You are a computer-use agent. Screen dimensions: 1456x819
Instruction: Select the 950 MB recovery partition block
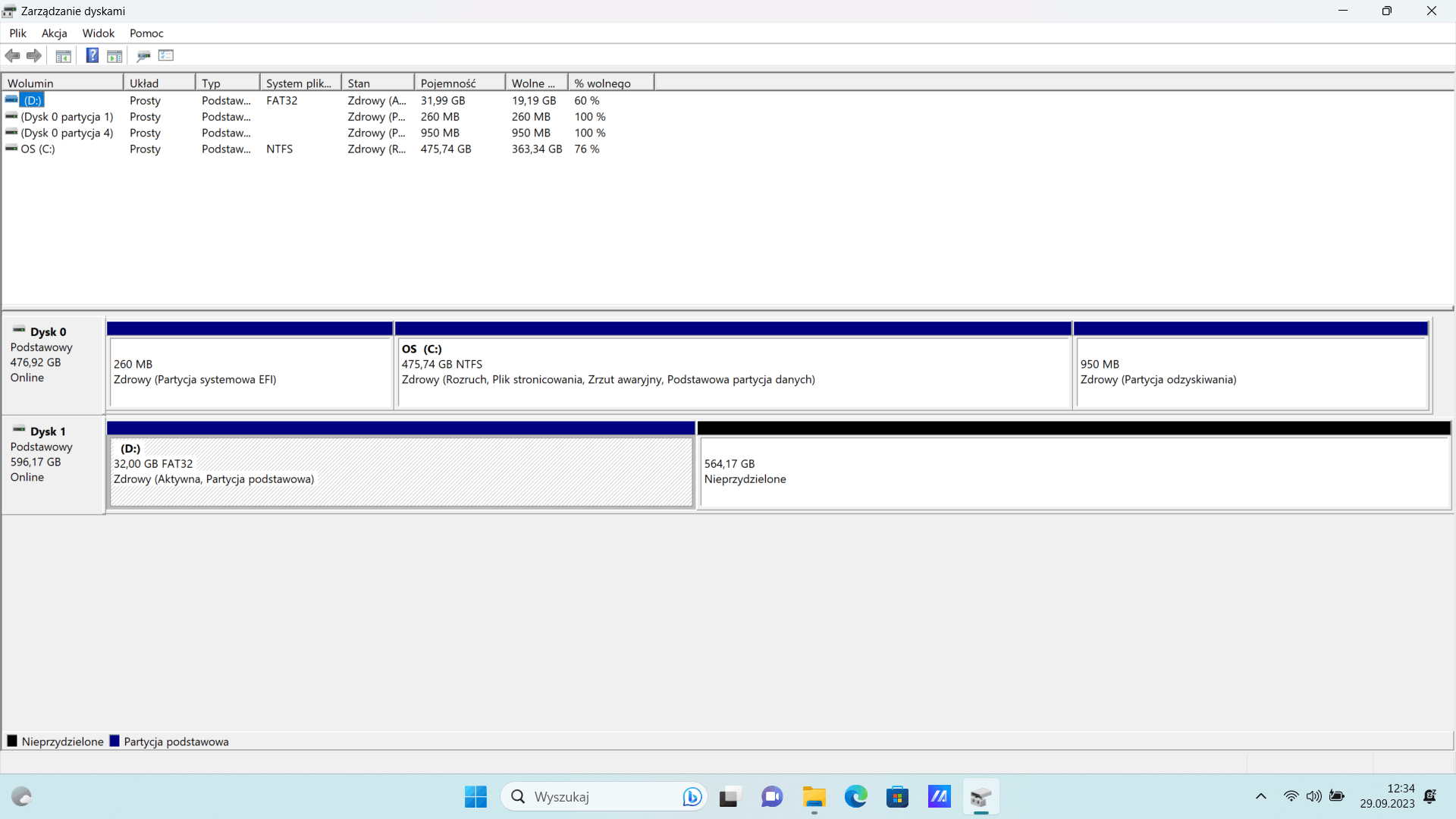point(1250,372)
